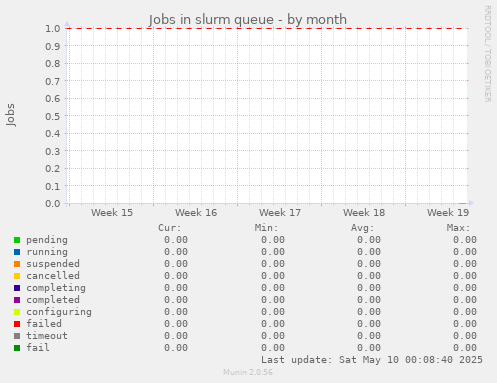The width and height of the screenshot is (497, 383).
Task: Click the cancelled yellow color swatch
Action: pos(17,276)
